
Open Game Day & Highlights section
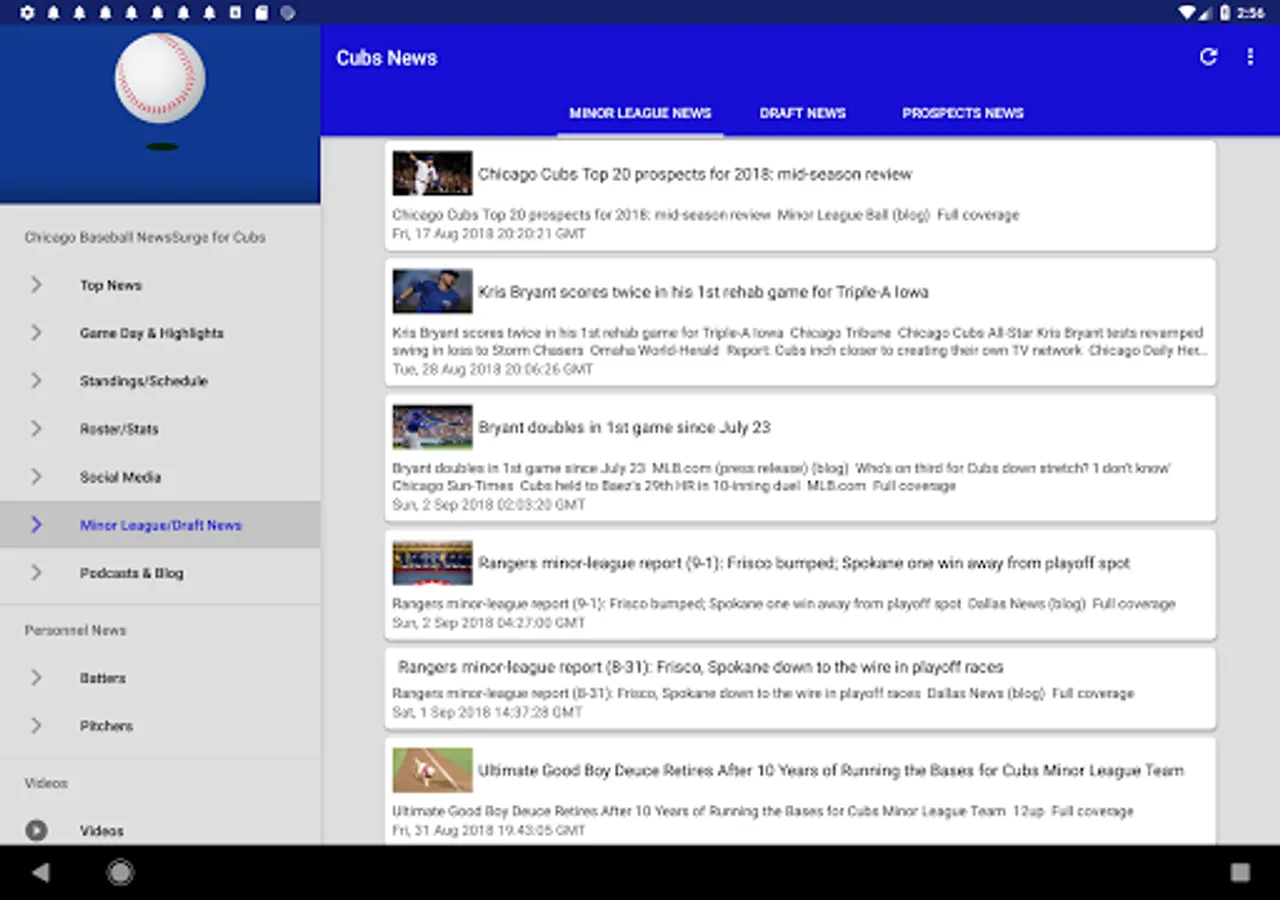coord(160,333)
